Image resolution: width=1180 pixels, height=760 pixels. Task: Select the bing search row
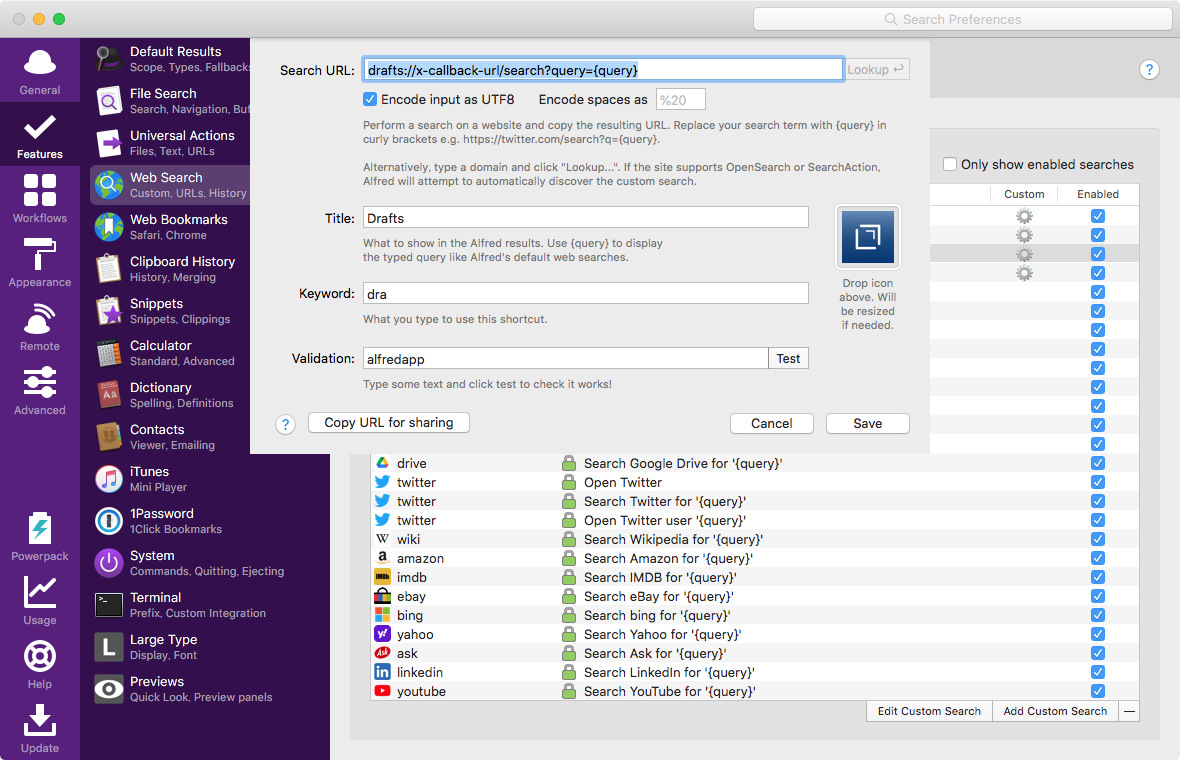point(755,616)
